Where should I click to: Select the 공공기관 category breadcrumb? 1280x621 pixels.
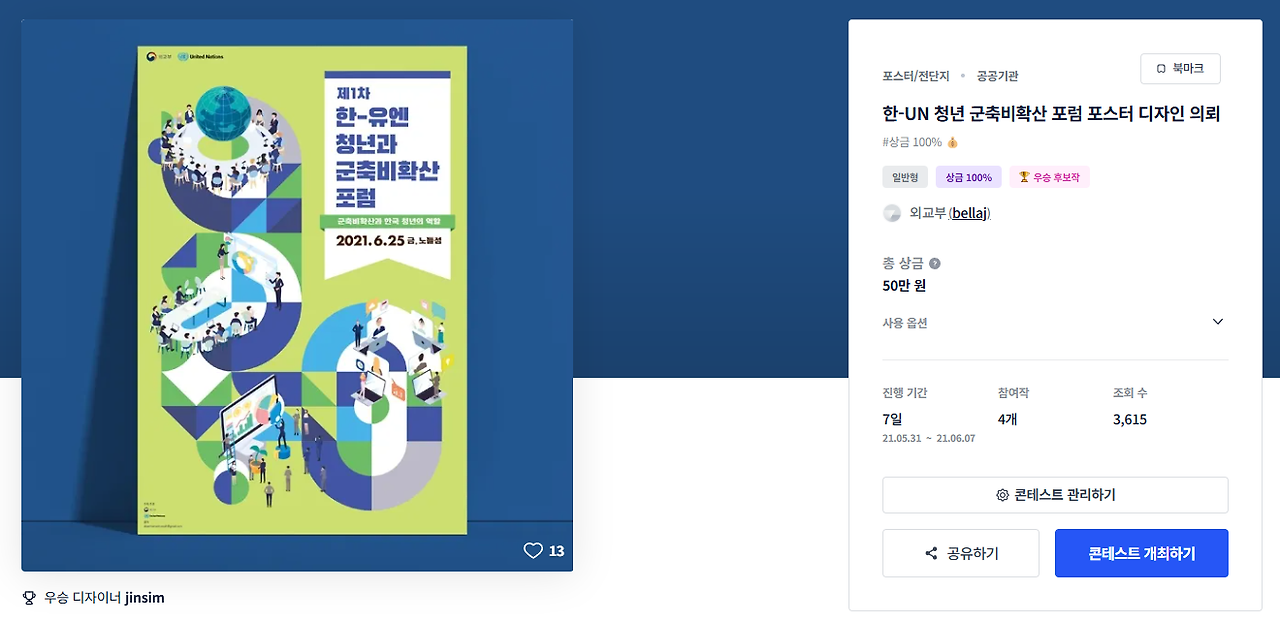pyautogui.click(x=998, y=76)
